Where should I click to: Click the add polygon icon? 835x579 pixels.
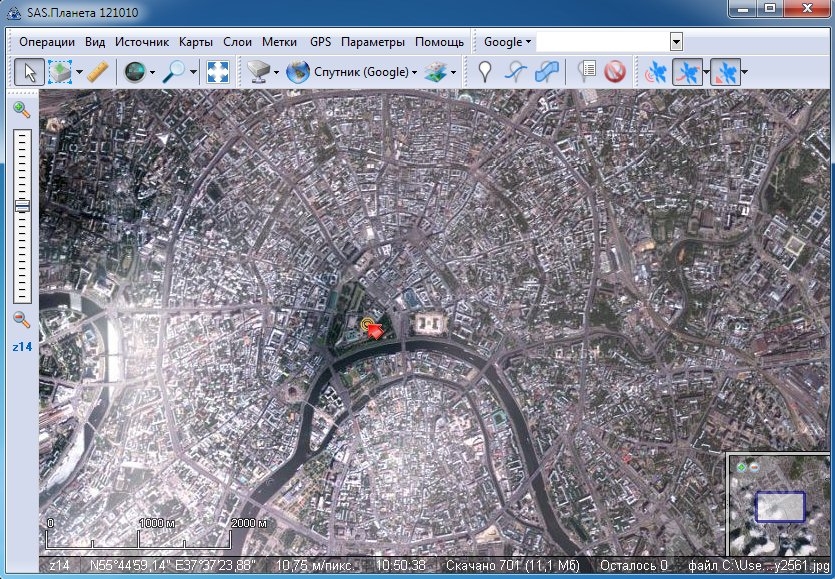pyautogui.click(x=546, y=72)
